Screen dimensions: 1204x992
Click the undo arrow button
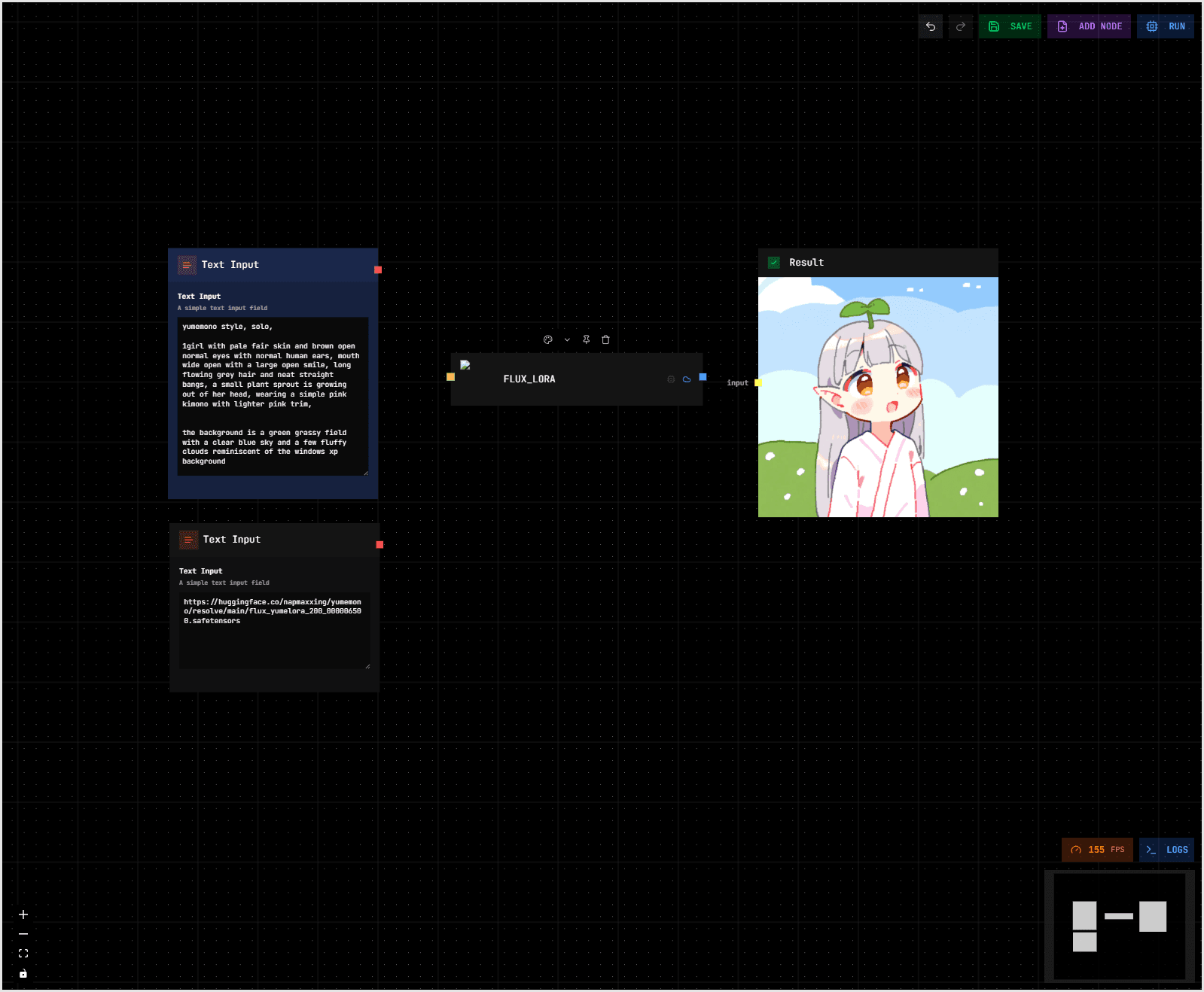[931, 26]
